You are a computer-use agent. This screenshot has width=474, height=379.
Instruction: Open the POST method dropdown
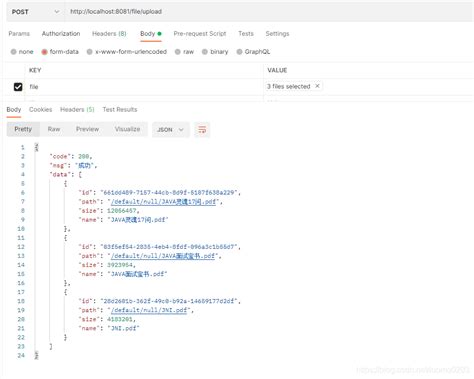(x=35, y=12)
